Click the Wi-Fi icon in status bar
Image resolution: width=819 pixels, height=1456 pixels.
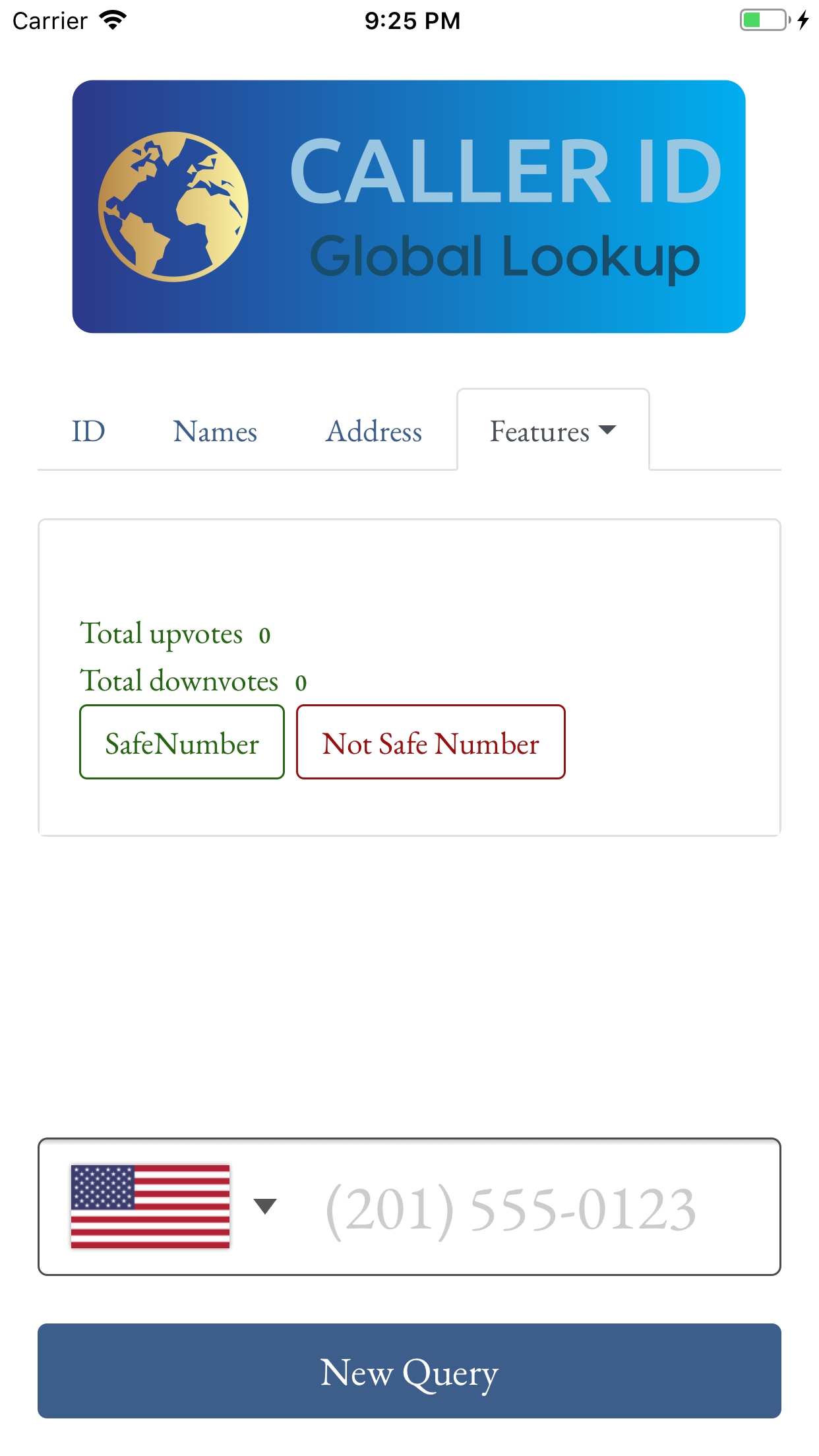click(111, 20)
